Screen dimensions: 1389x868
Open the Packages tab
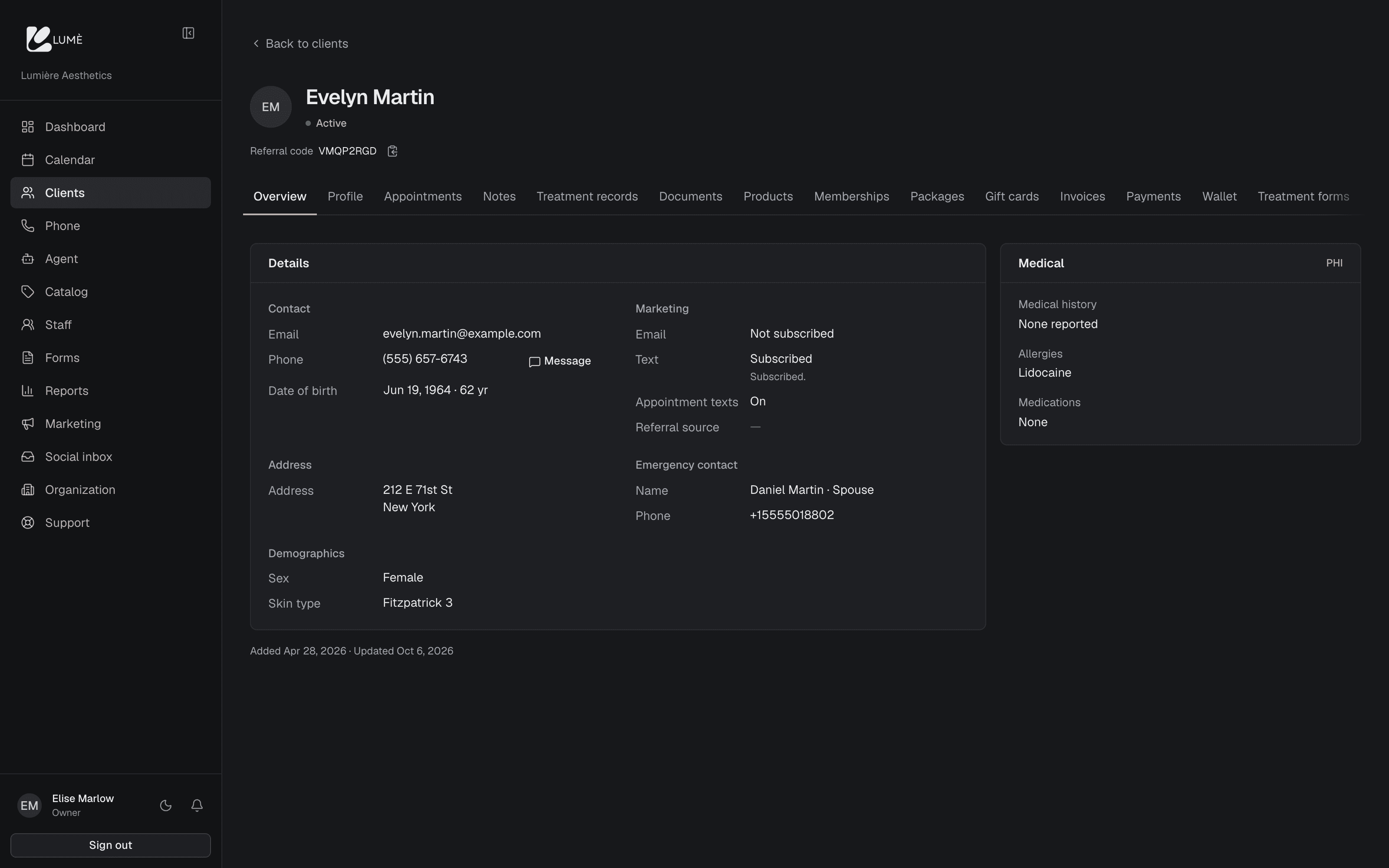[937, 196]
